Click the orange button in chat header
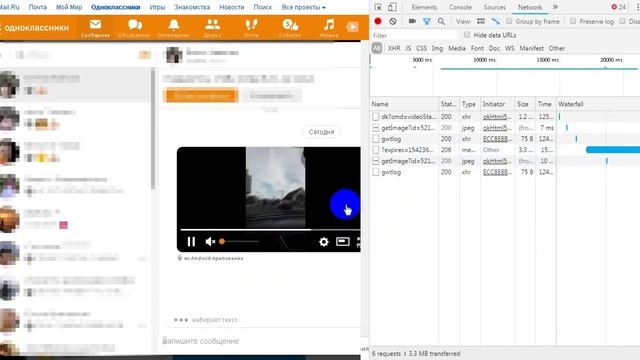Image resolution: width=640 pixels, height=360 pixels. click(x=201, y=96)
